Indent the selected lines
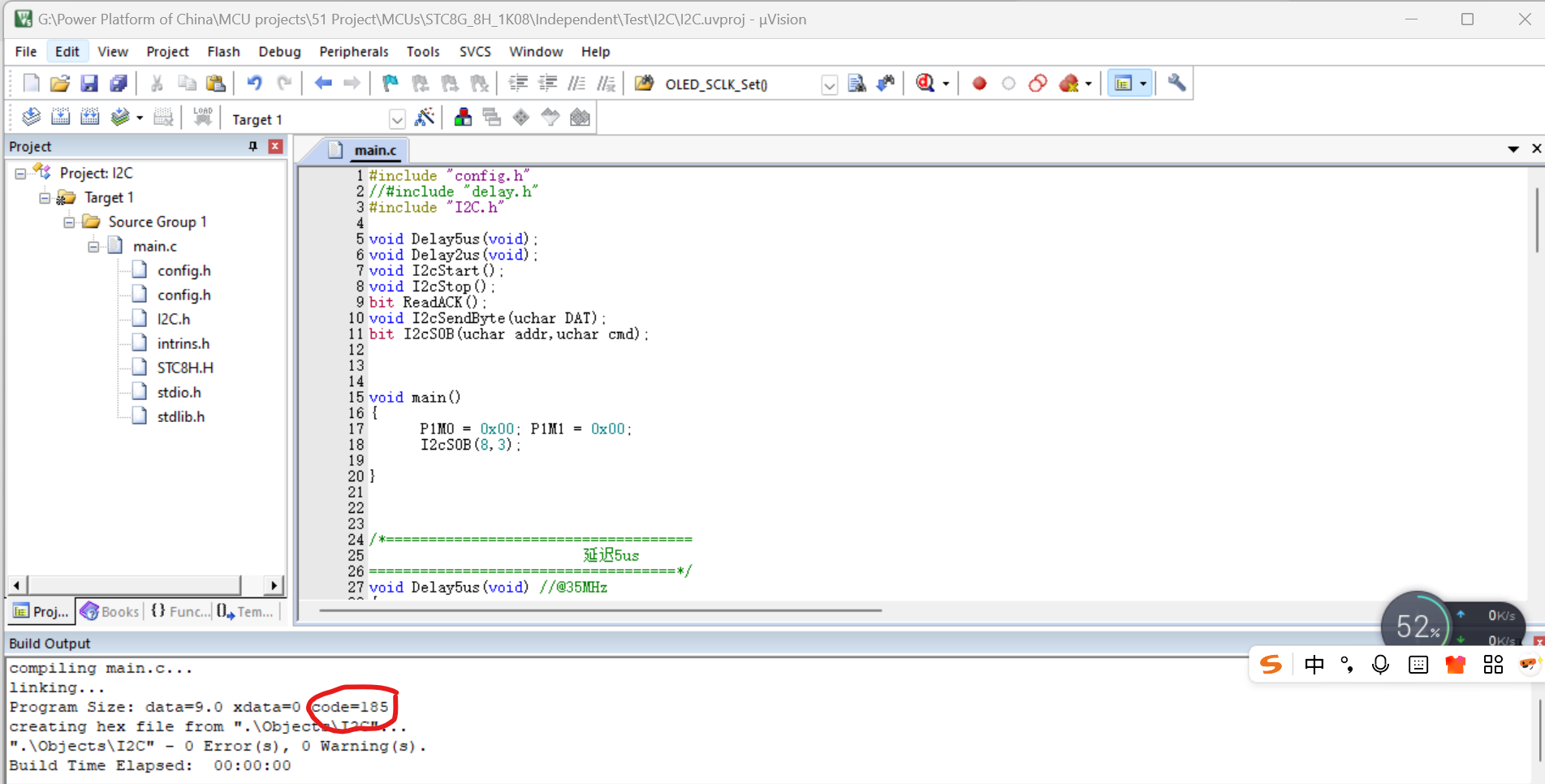1545x784 pixels. tap(518, 84)
